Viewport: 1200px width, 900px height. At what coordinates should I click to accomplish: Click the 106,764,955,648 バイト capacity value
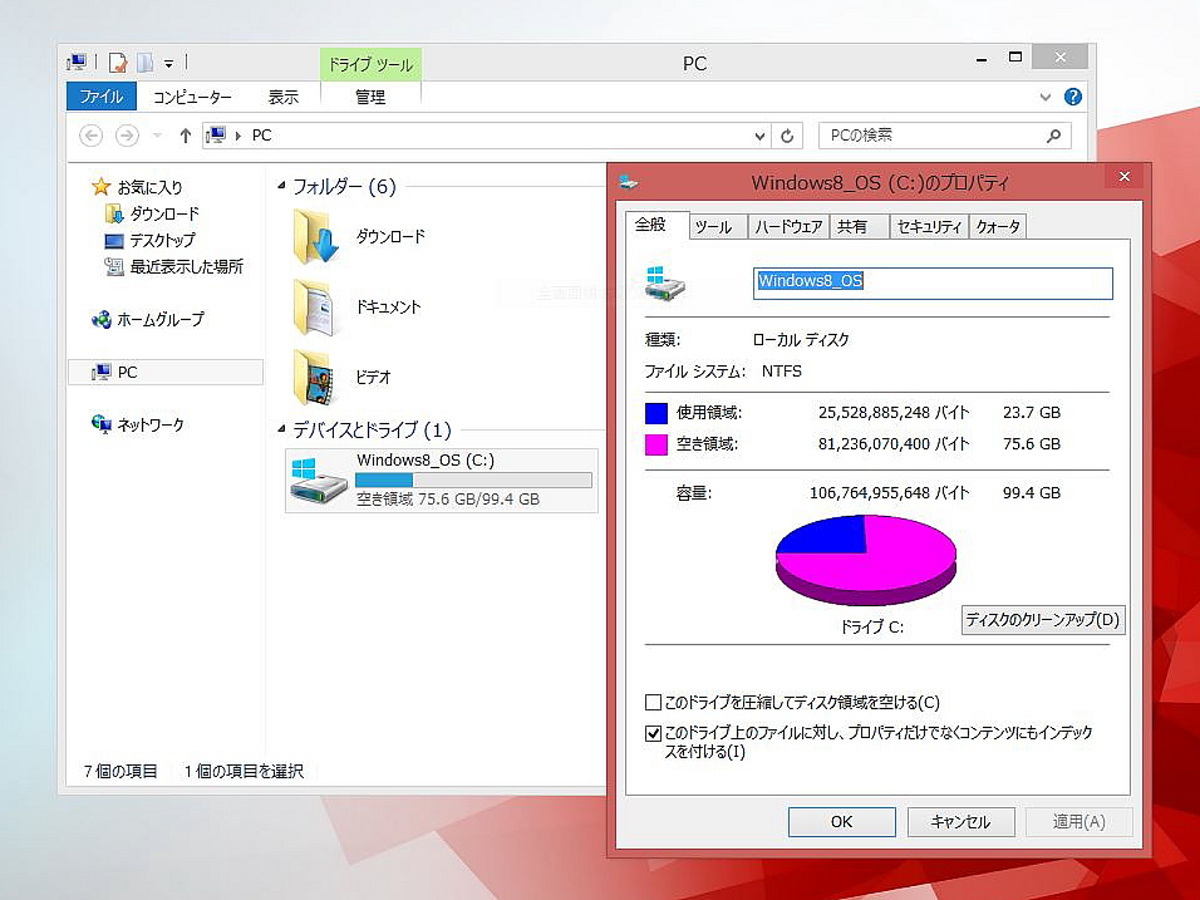coord(889,493)
